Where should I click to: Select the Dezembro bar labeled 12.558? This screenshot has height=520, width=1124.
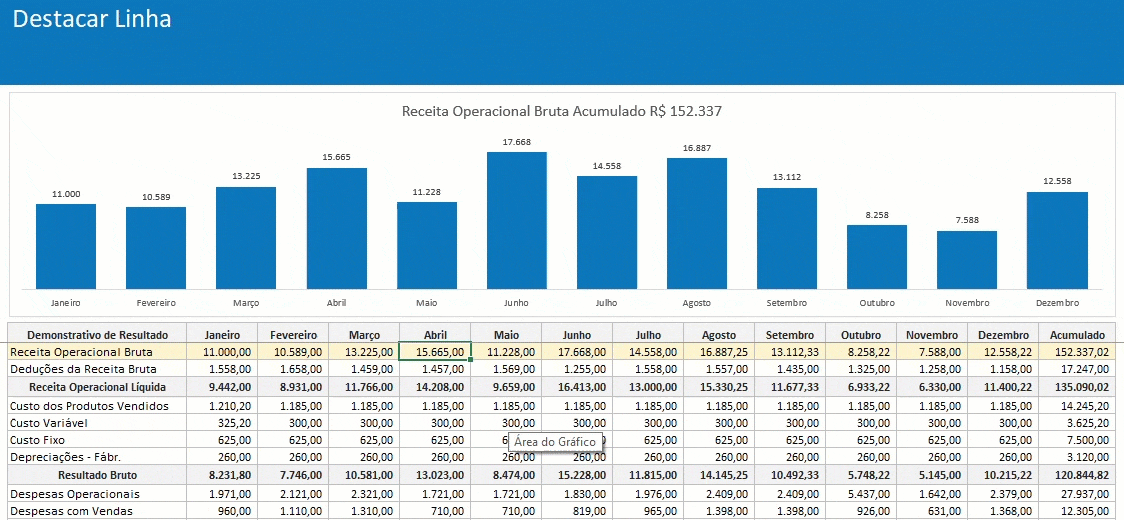[1057, 241]
